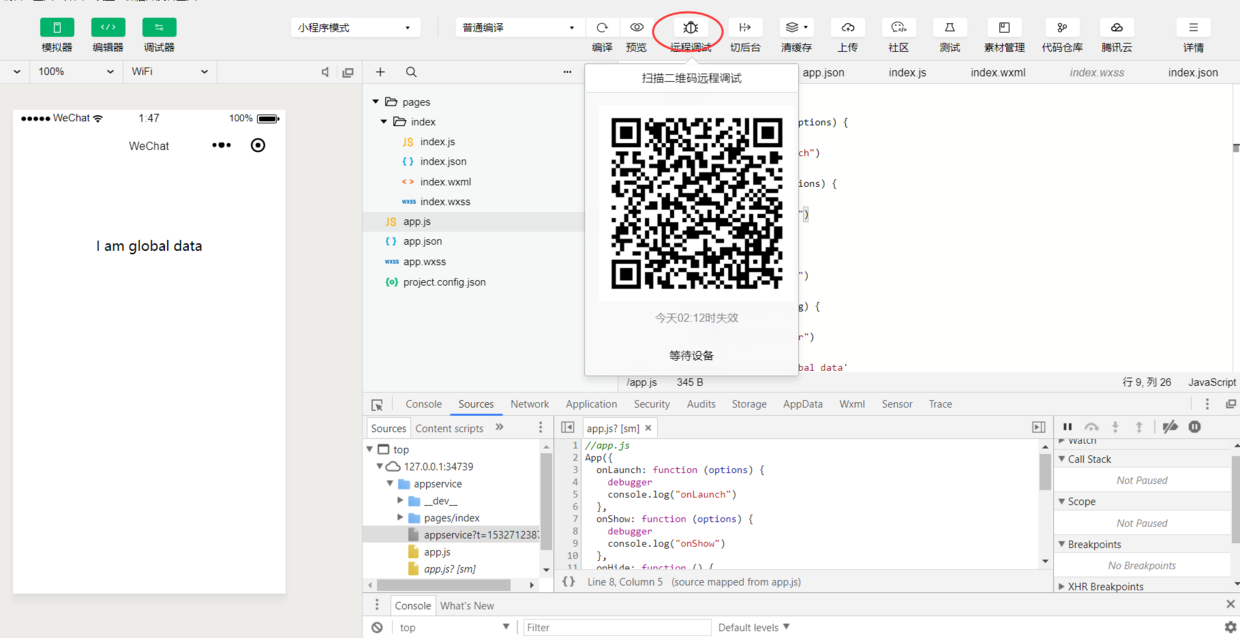Image resolution: width=1240 pixels, height=638 pixels.
Task: Open project.config.json in file tree
Action: tap(444, 282)
